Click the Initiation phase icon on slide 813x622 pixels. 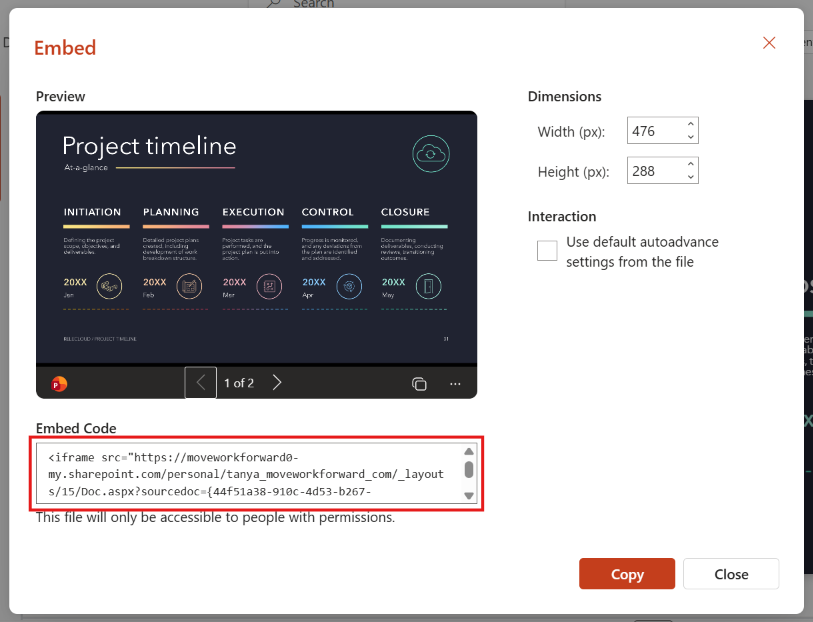click(109, 286)
